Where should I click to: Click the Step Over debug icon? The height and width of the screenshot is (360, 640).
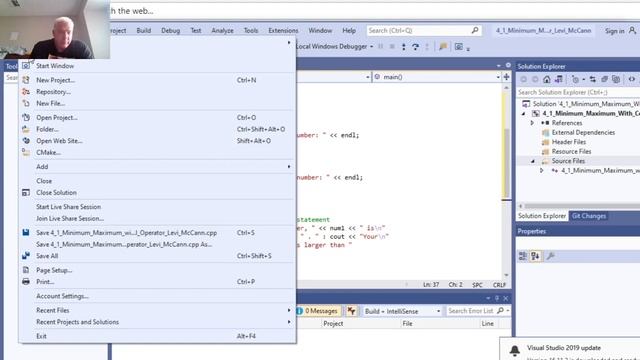tap(416, 47)
